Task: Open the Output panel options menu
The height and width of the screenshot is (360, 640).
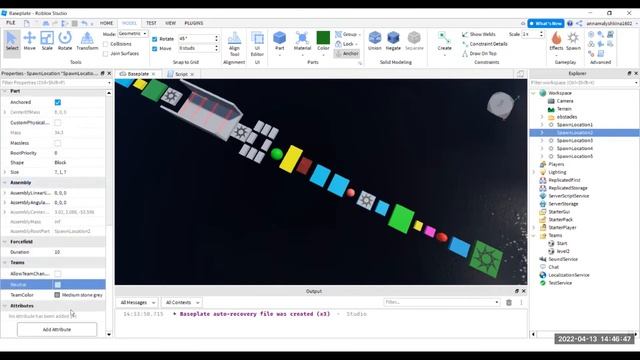Action: pos(521,302)
